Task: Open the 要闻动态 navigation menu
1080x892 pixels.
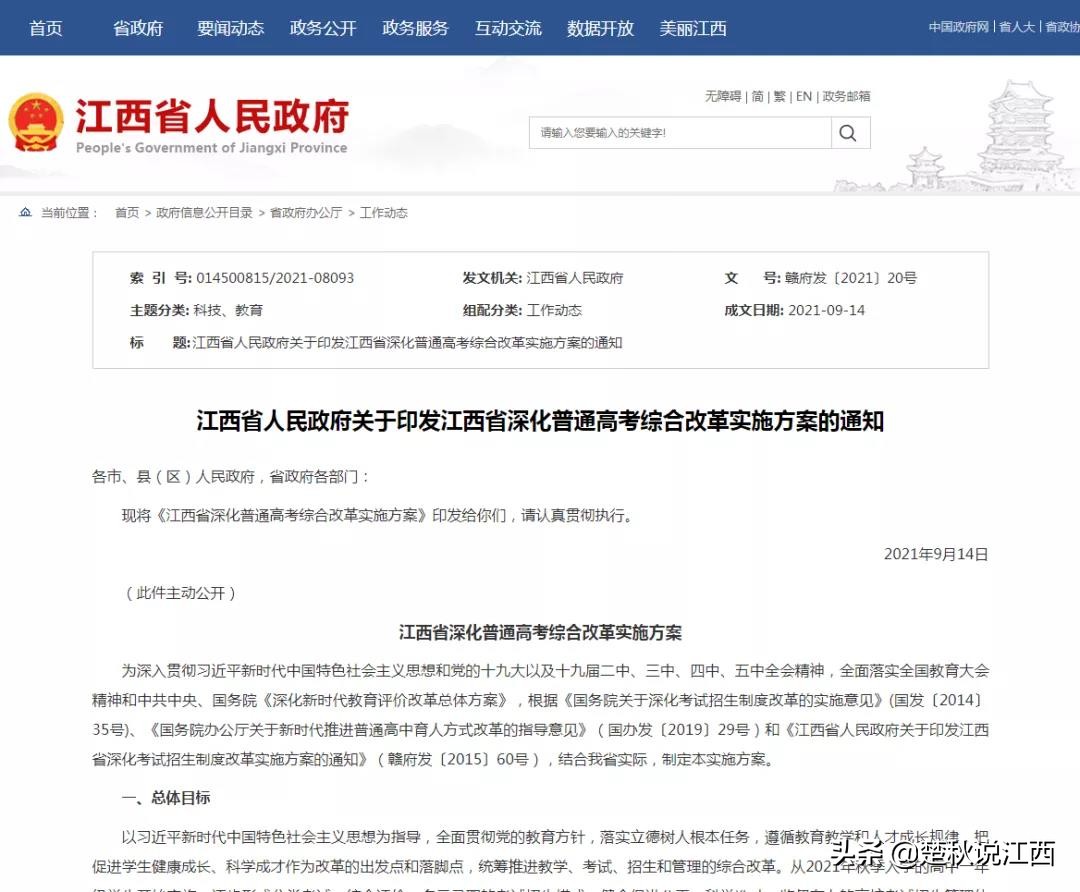Action: point(229,28)
